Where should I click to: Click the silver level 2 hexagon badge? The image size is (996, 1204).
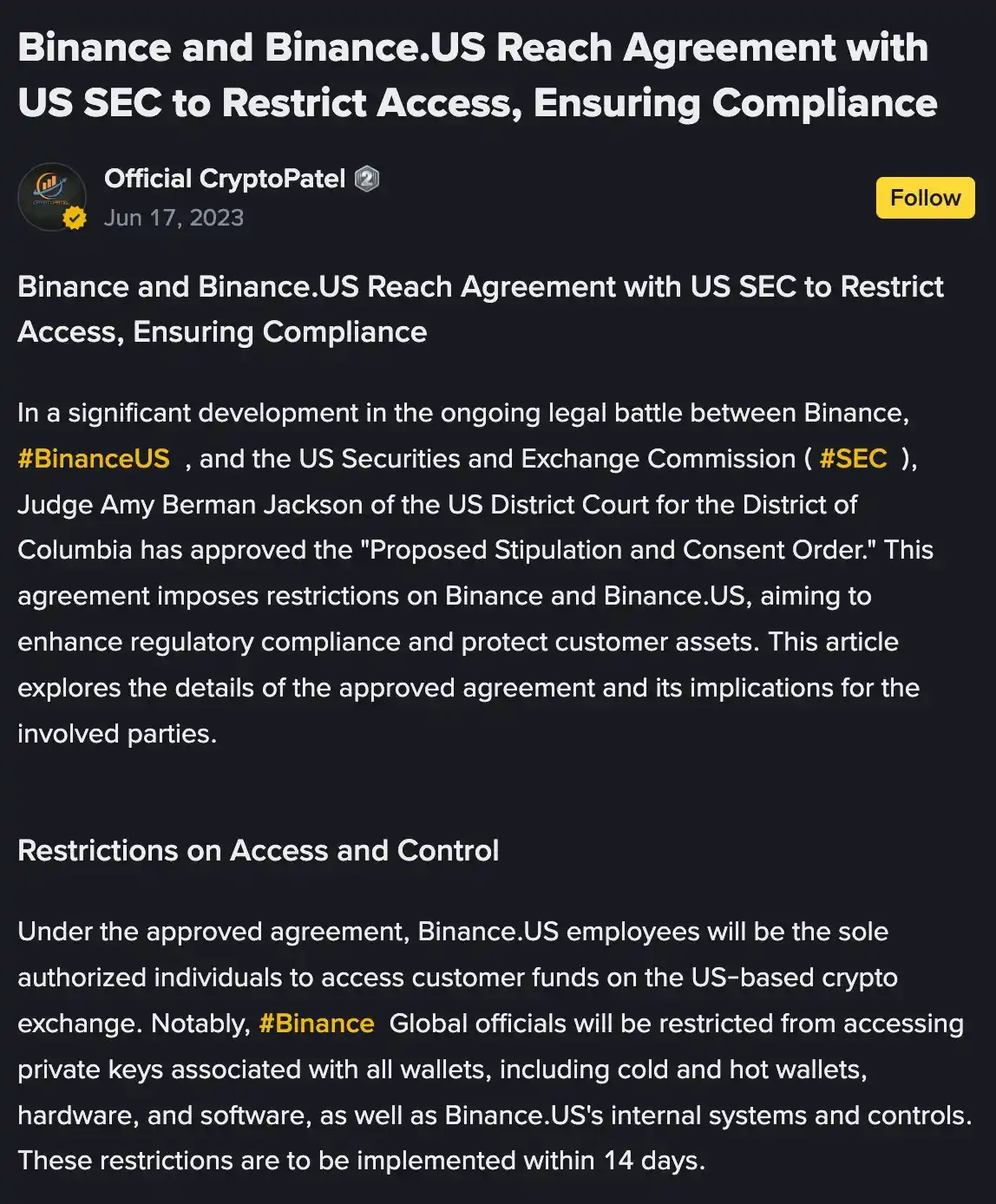click(367, 179)
